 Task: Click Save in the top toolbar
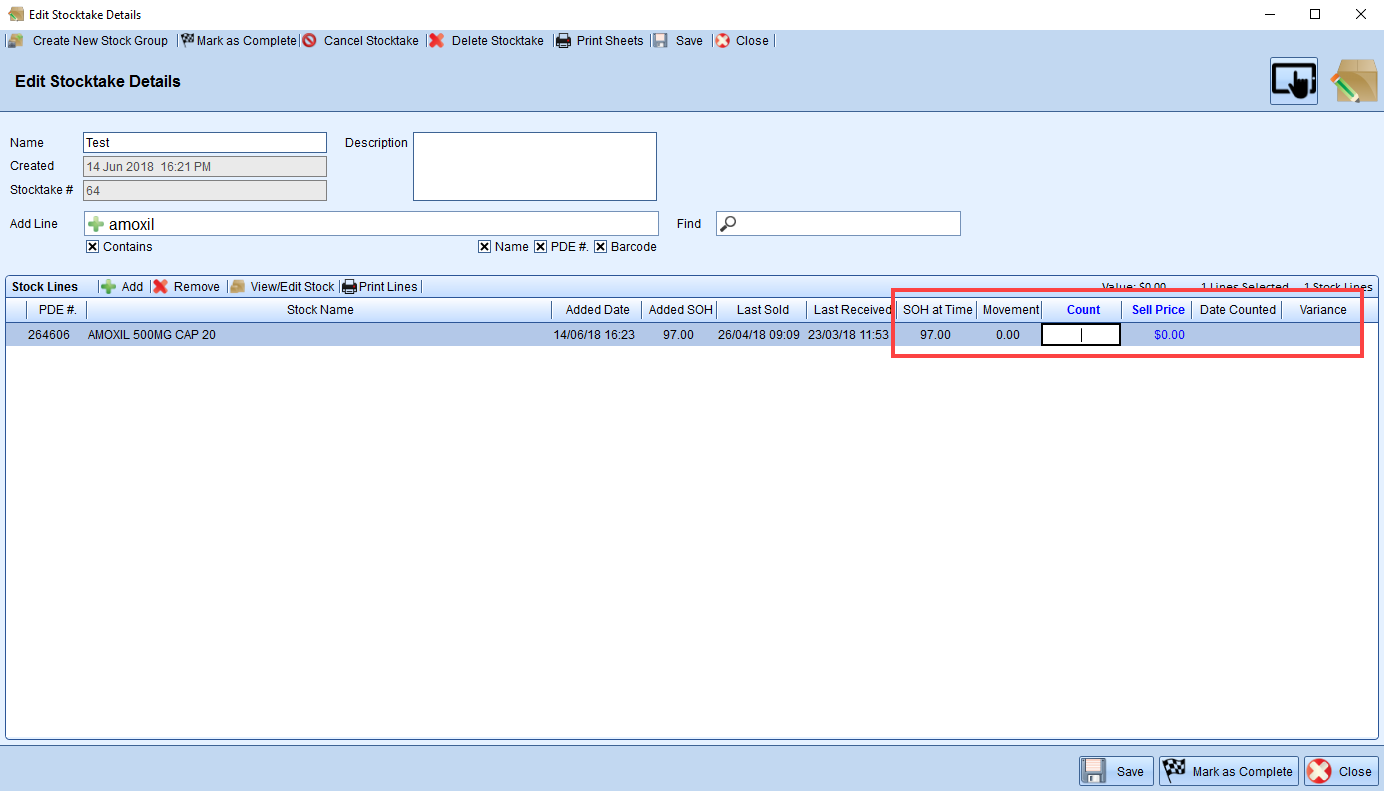point(679,41)
